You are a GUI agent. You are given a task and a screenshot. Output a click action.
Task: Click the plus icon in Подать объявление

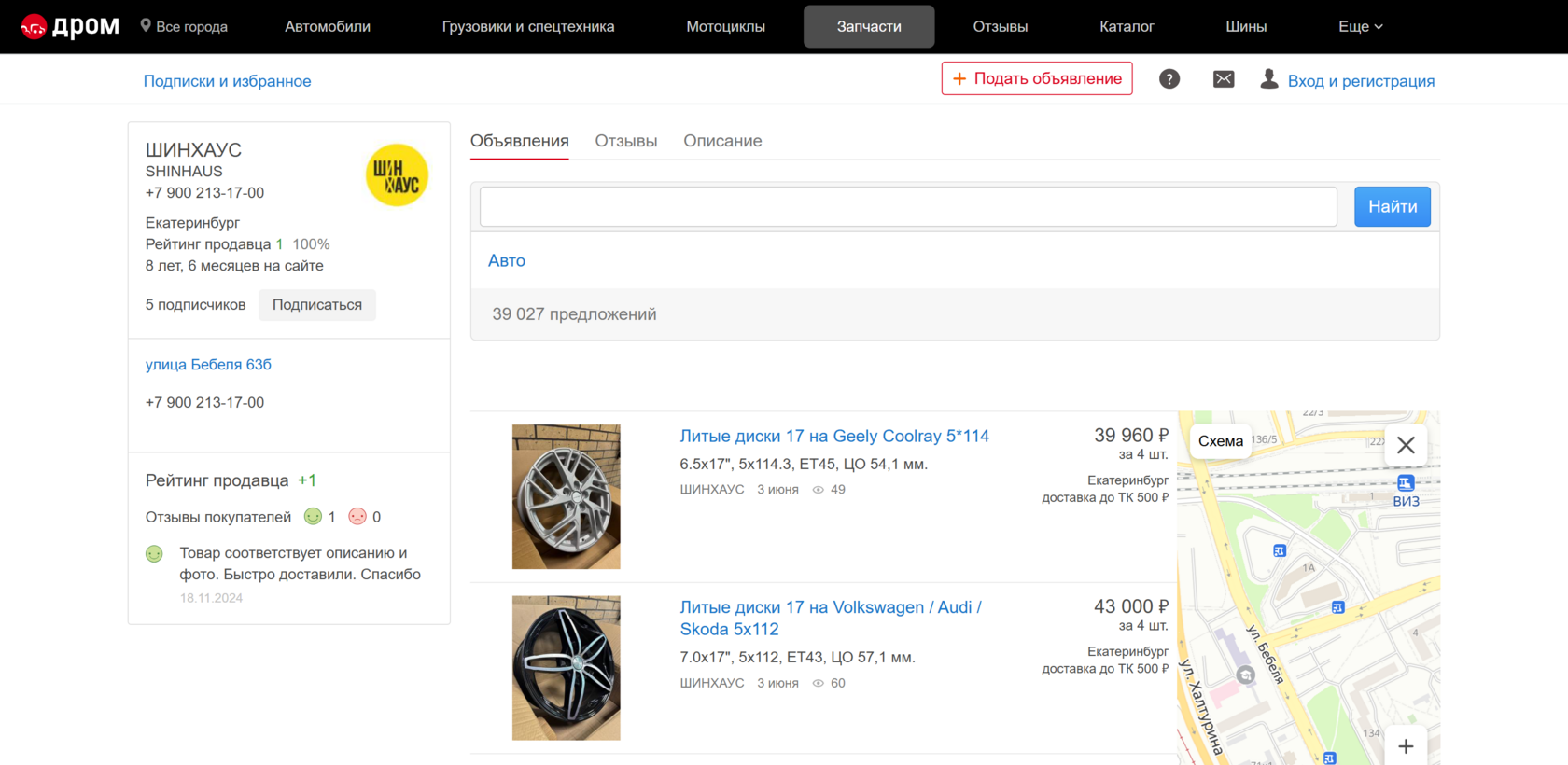coord(959,78)
